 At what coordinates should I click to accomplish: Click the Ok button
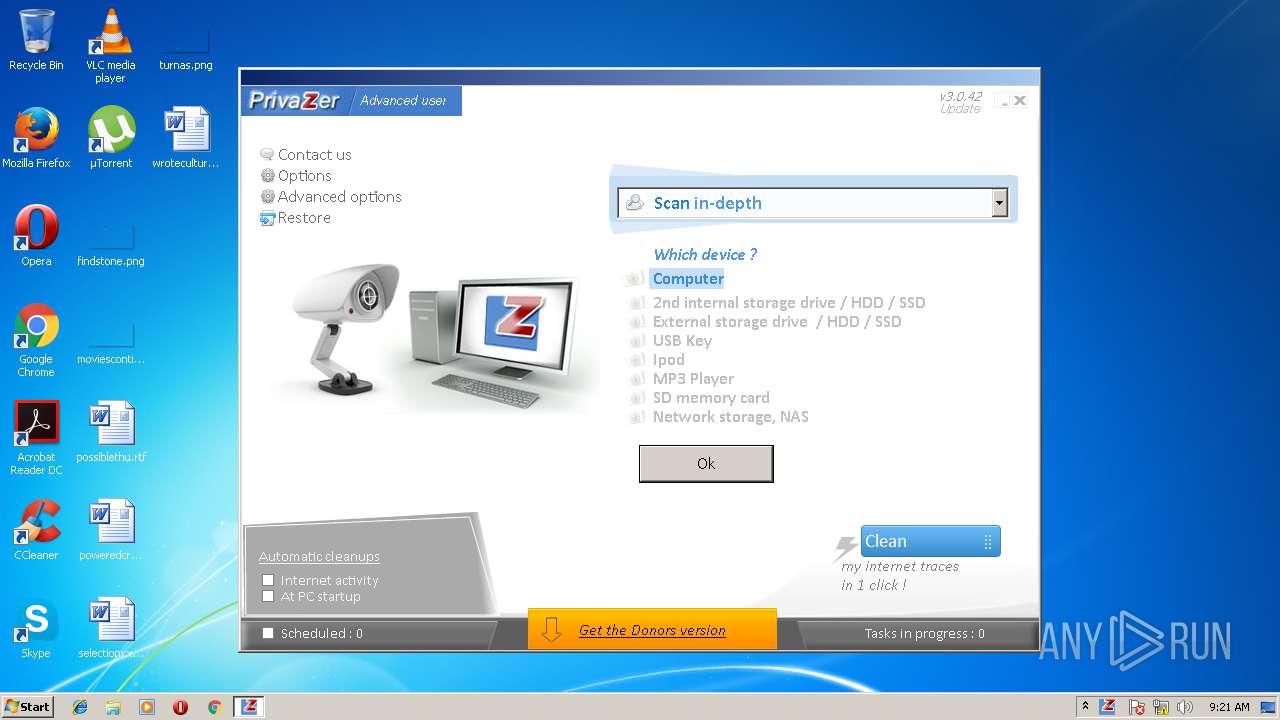(x=706, y=463)
